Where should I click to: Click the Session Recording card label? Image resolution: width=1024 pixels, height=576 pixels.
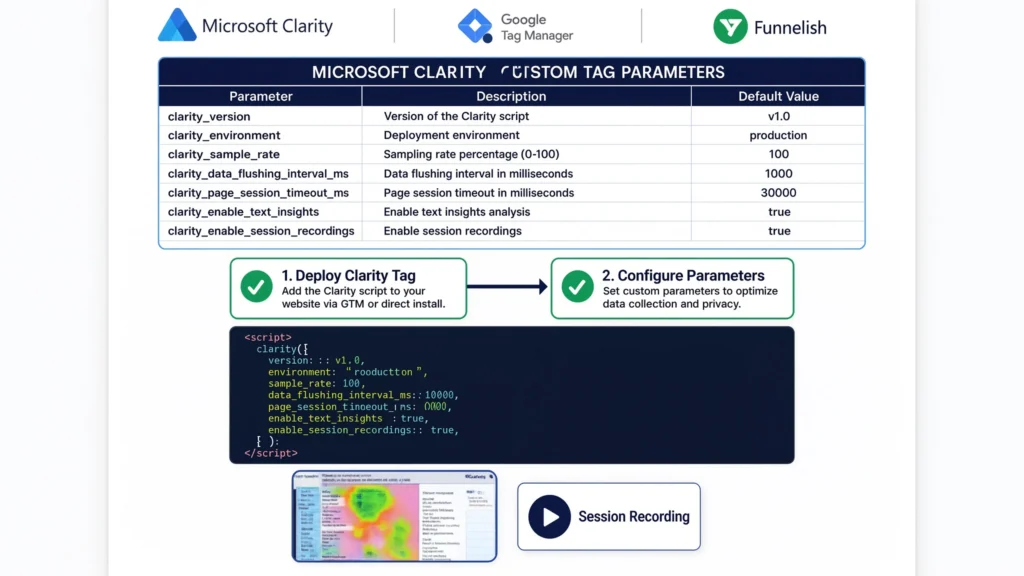click(x=633, y=517)
